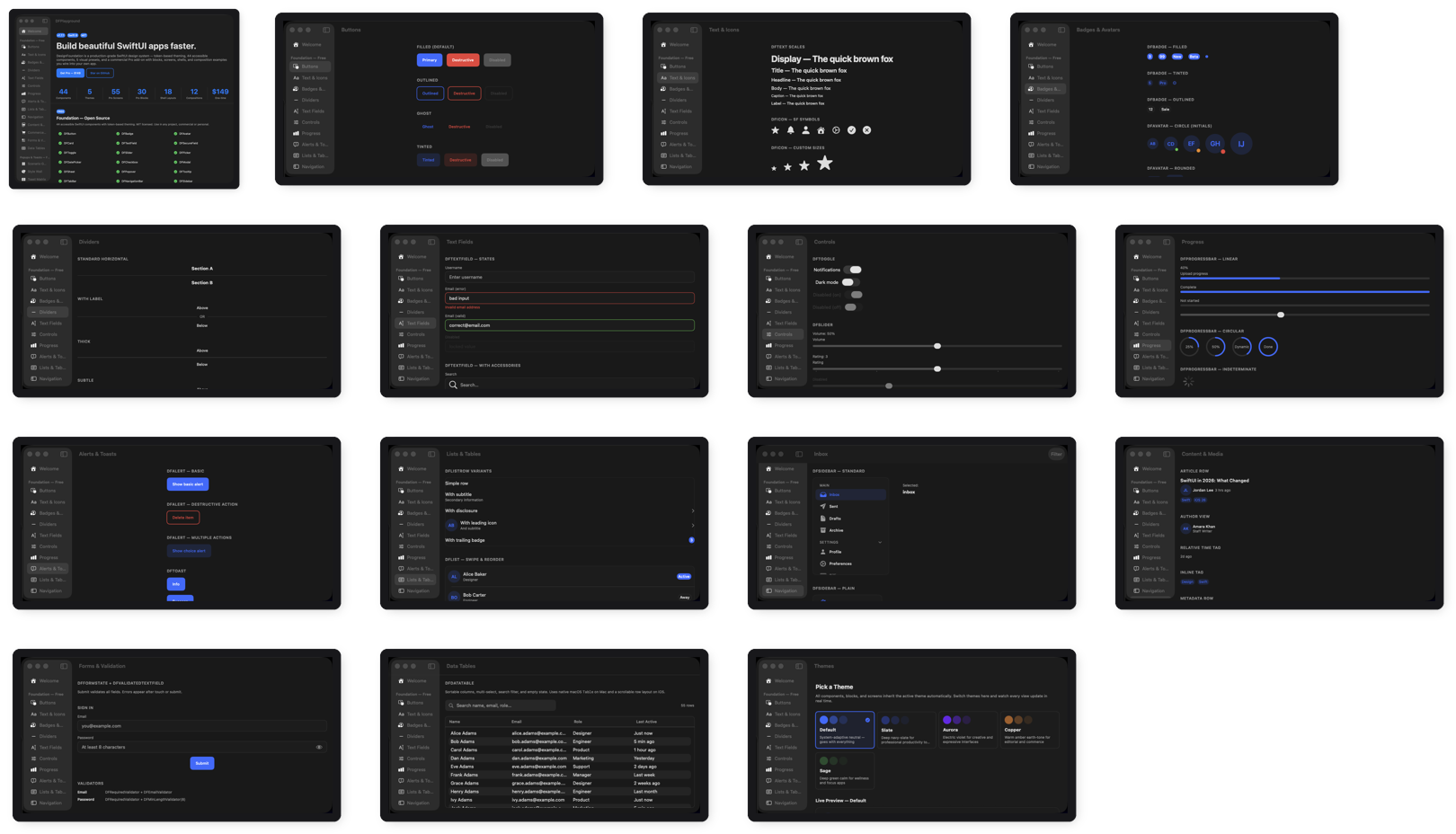
Task: Open Buttons in the Buttons window sidebar
Action: (x=310, y=67)
